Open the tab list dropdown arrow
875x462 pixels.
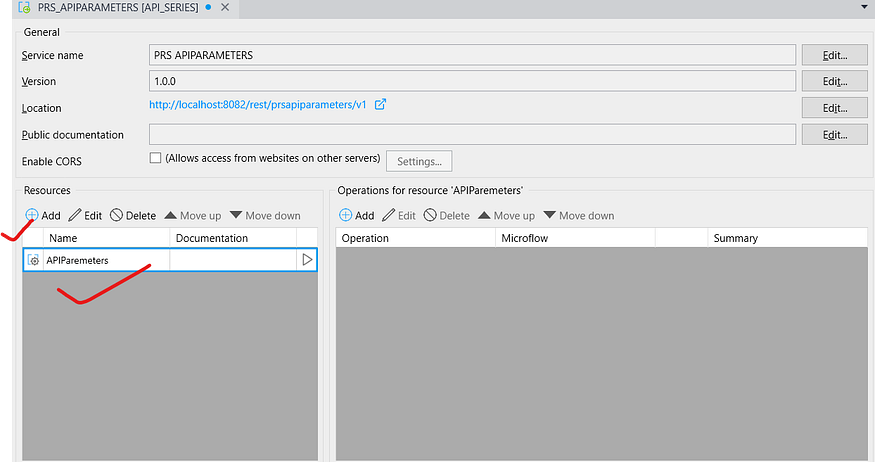coord(863,7)
